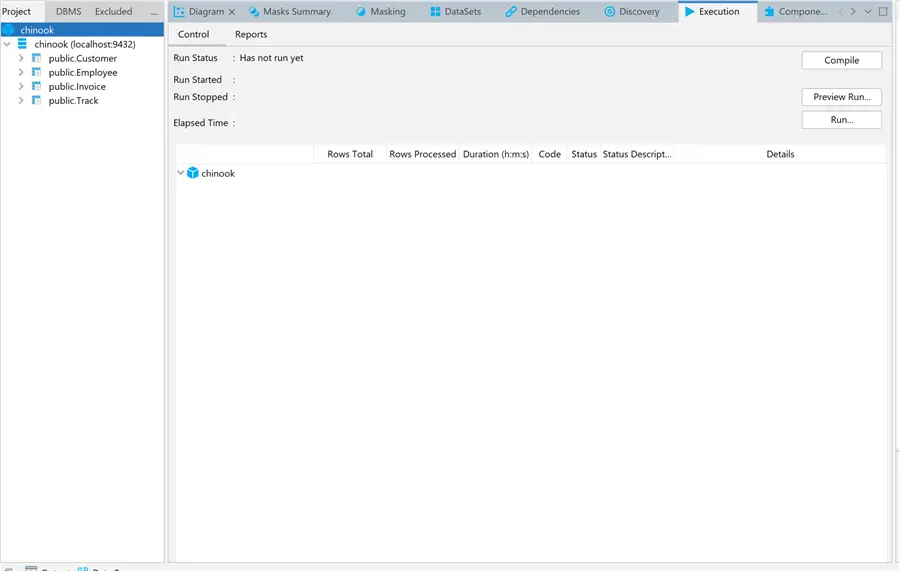Image resolution: width=900 pixels, height=571 pixels.
Task: Click the Compile button
Action: click(841, 60)
